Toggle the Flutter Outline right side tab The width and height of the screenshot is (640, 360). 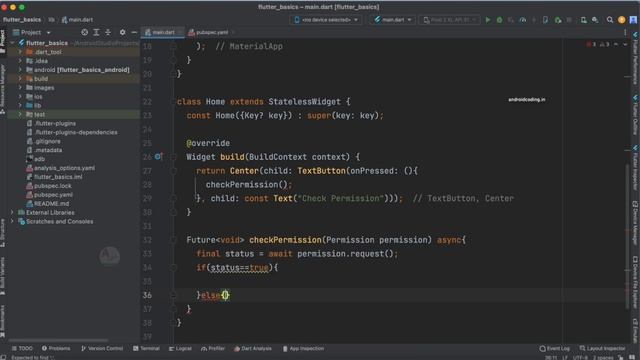click(636, 115)
